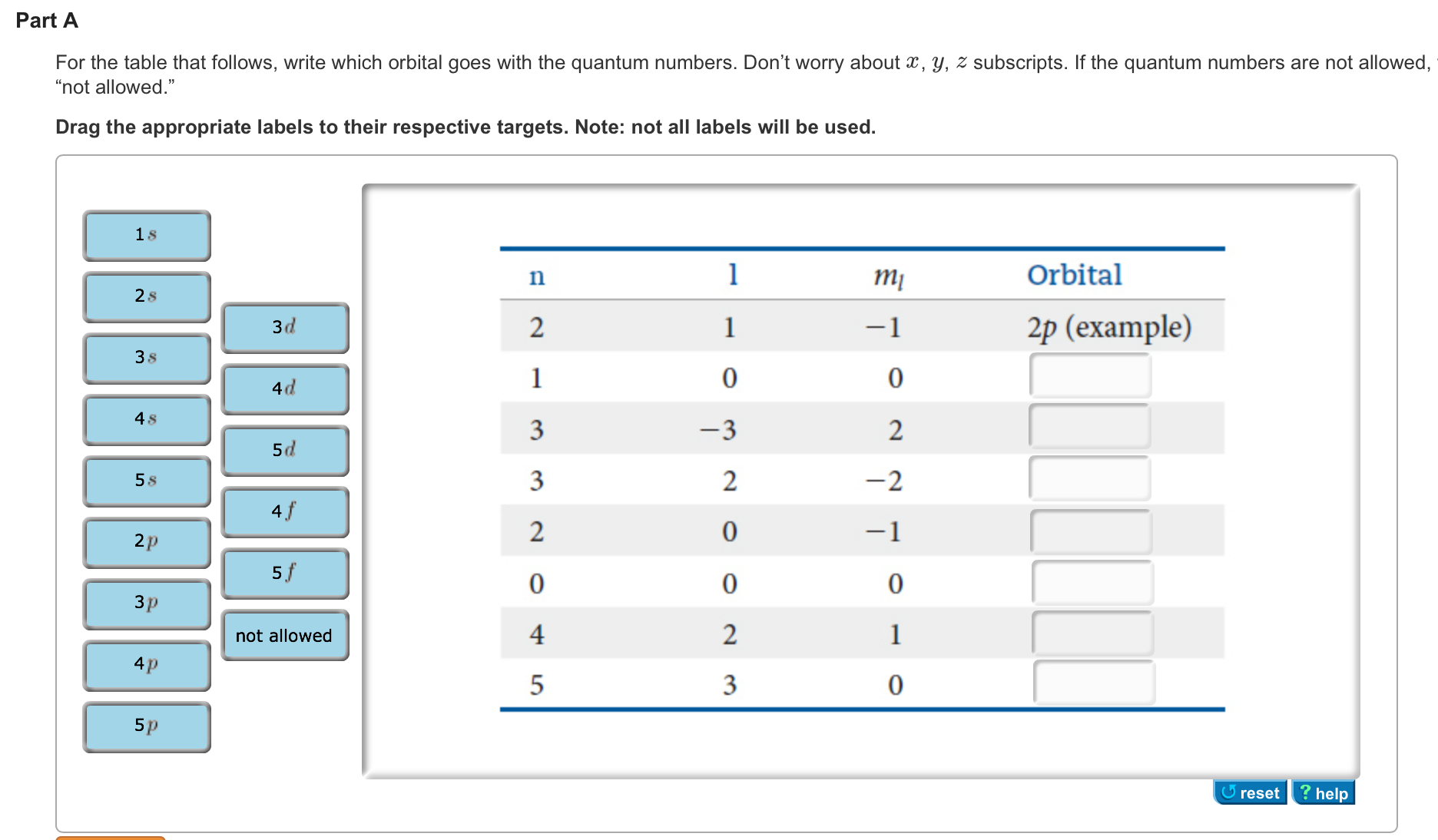Select the 2p orbital label
The width and height of the screenshot is (1438, 840).
coord(146,543)
